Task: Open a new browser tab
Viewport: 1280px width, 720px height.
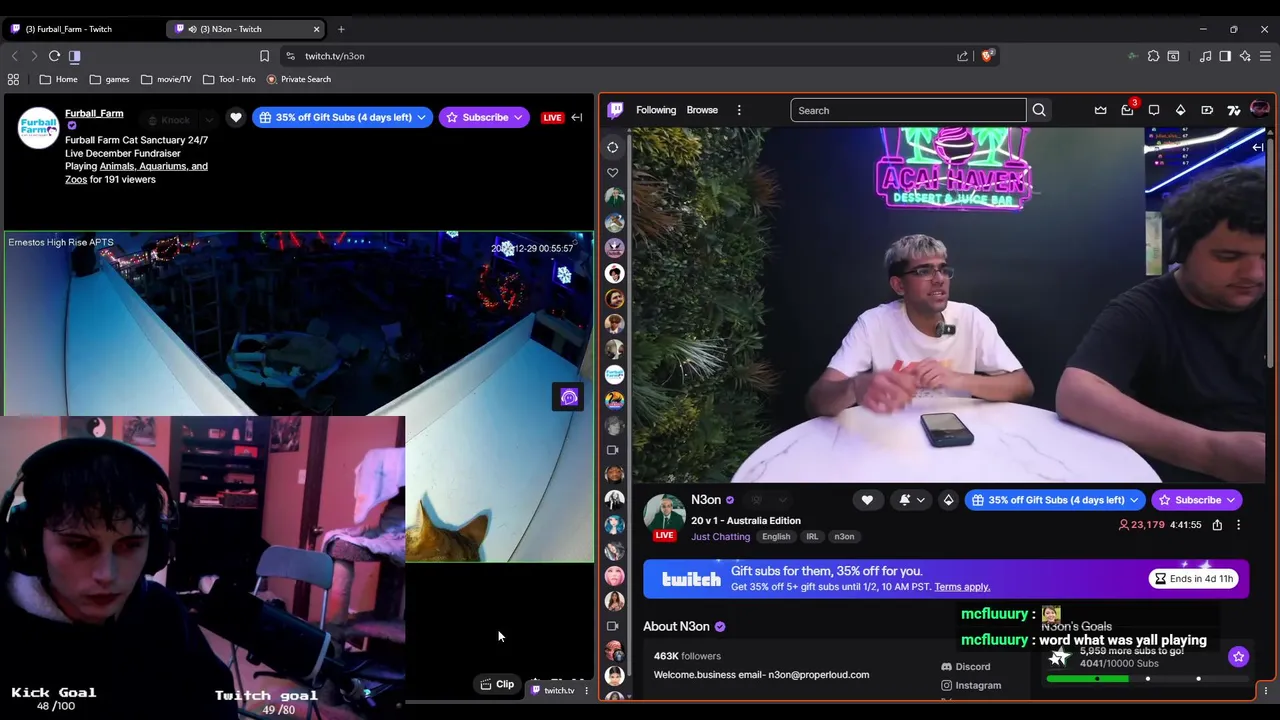Action: (341, 29)
